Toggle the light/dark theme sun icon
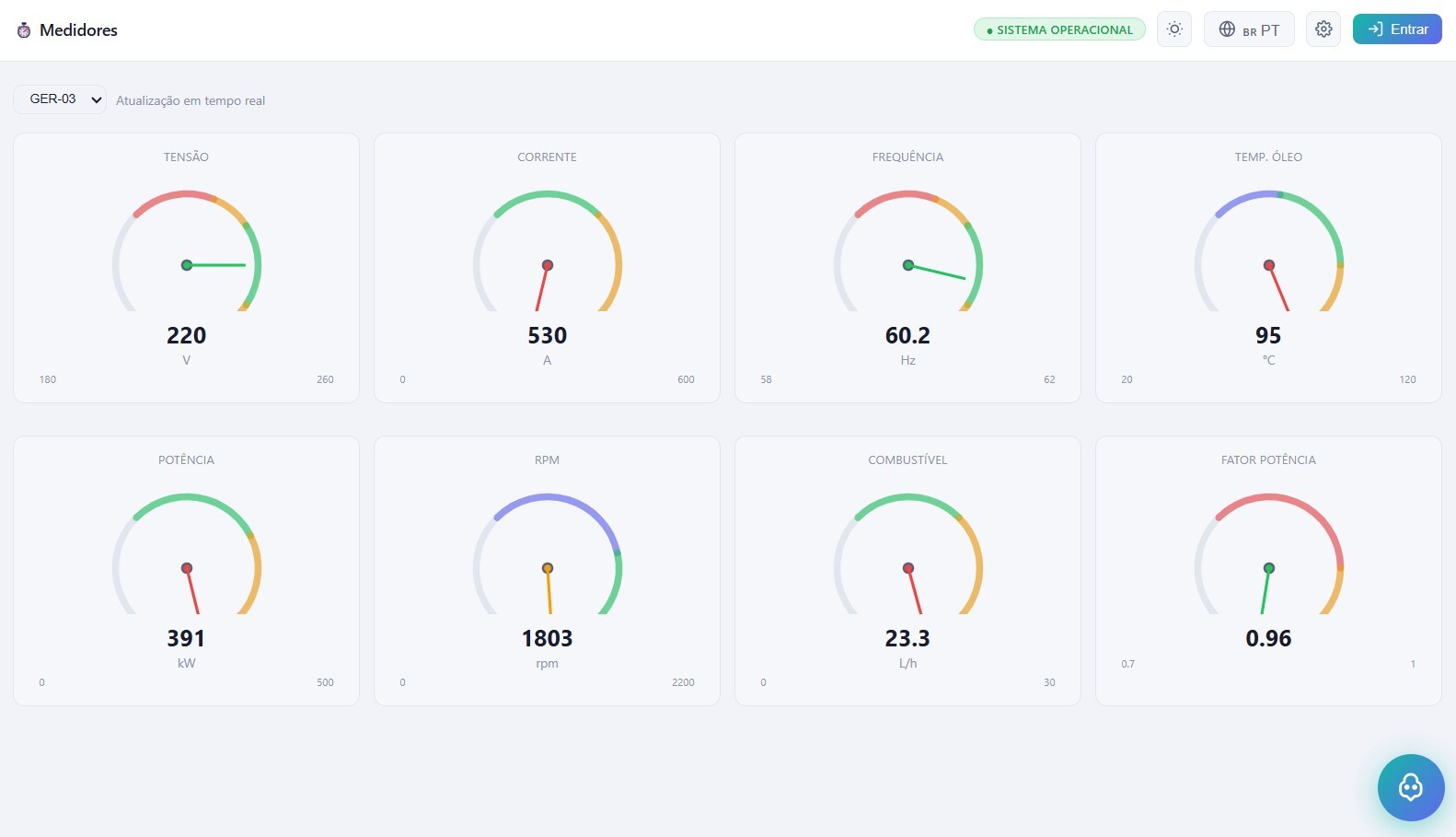This screenshot has width=1456, height=837. [x=1174, y=29]
